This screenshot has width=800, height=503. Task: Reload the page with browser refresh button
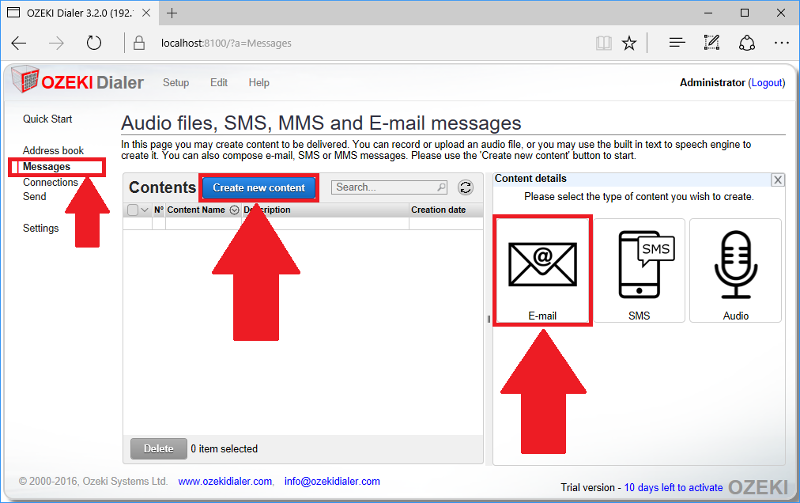coord(94,43)
